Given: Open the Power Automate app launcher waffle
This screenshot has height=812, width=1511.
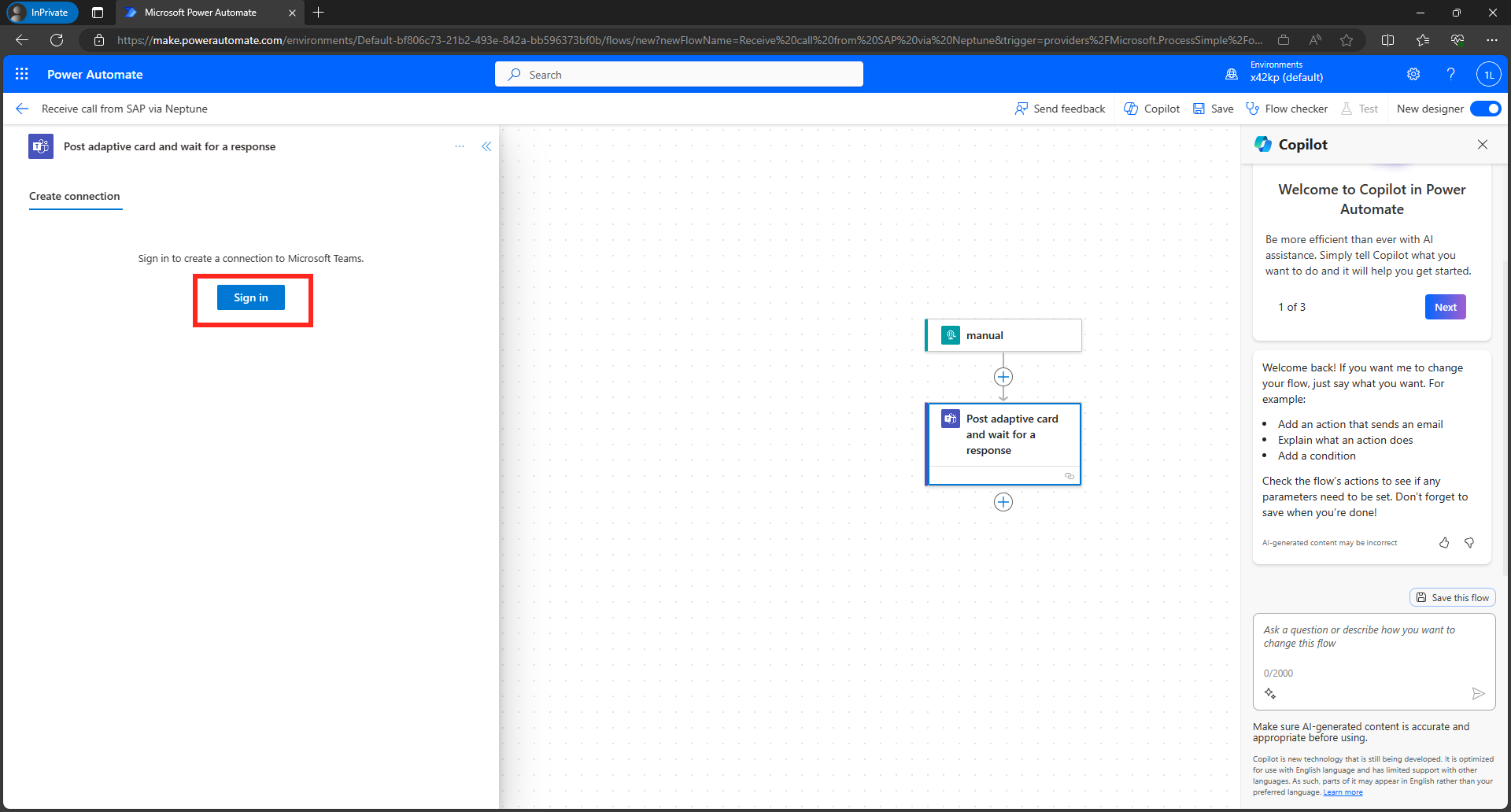Looking at the screenshot, I should [22, 74].
